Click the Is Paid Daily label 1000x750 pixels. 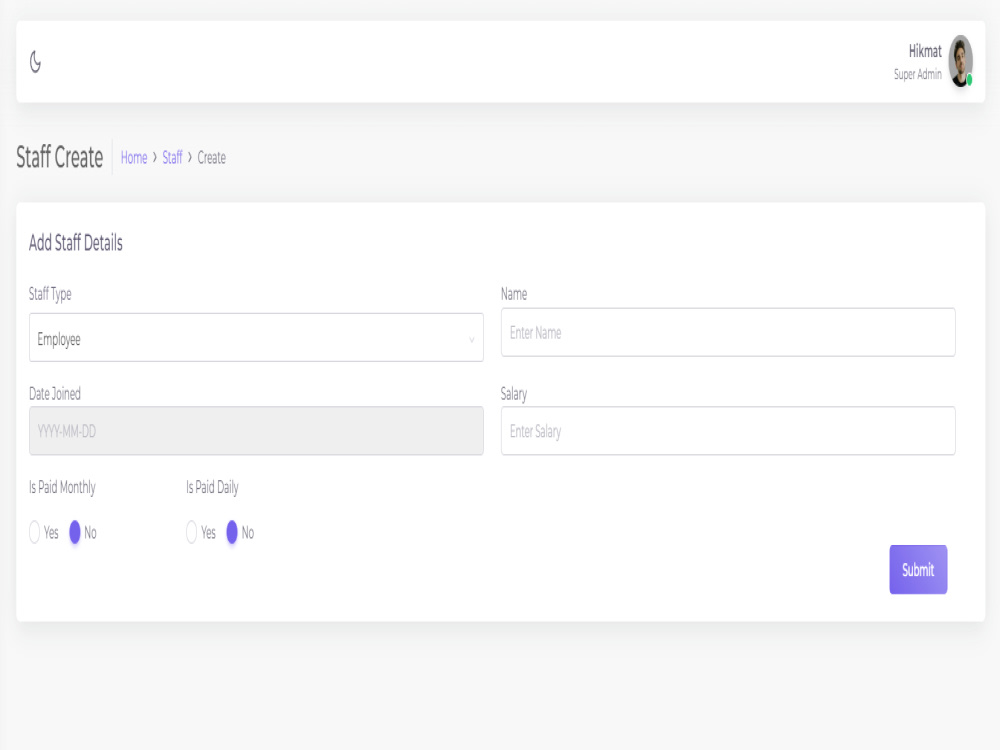pyautogui.click(x=212, y=487)
